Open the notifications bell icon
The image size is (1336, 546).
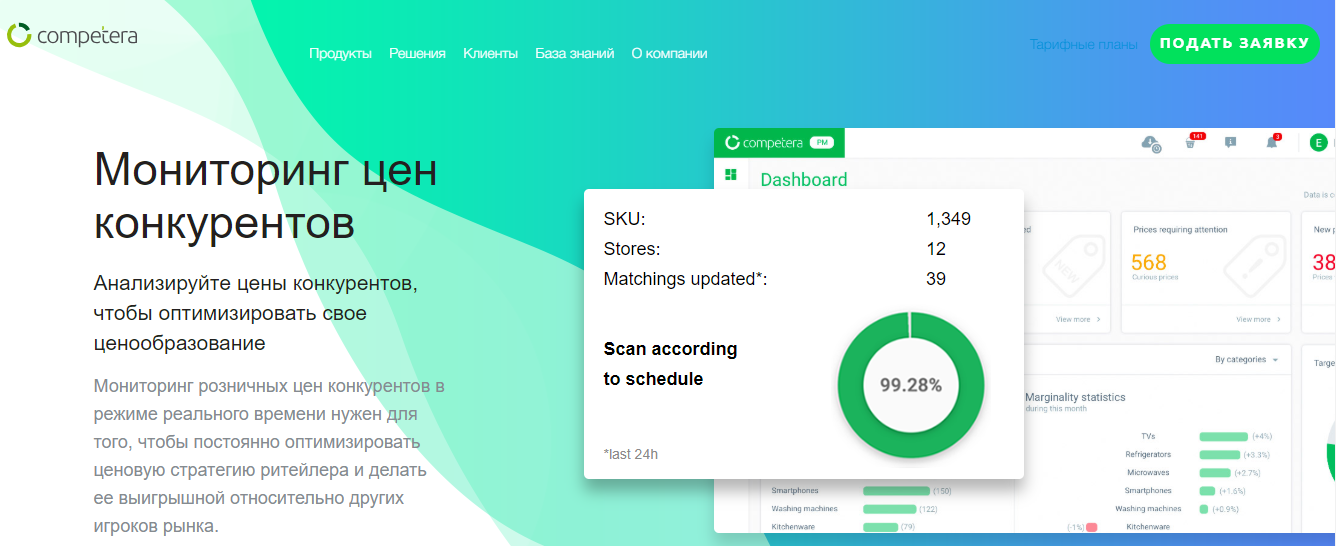coord(1272,142)
